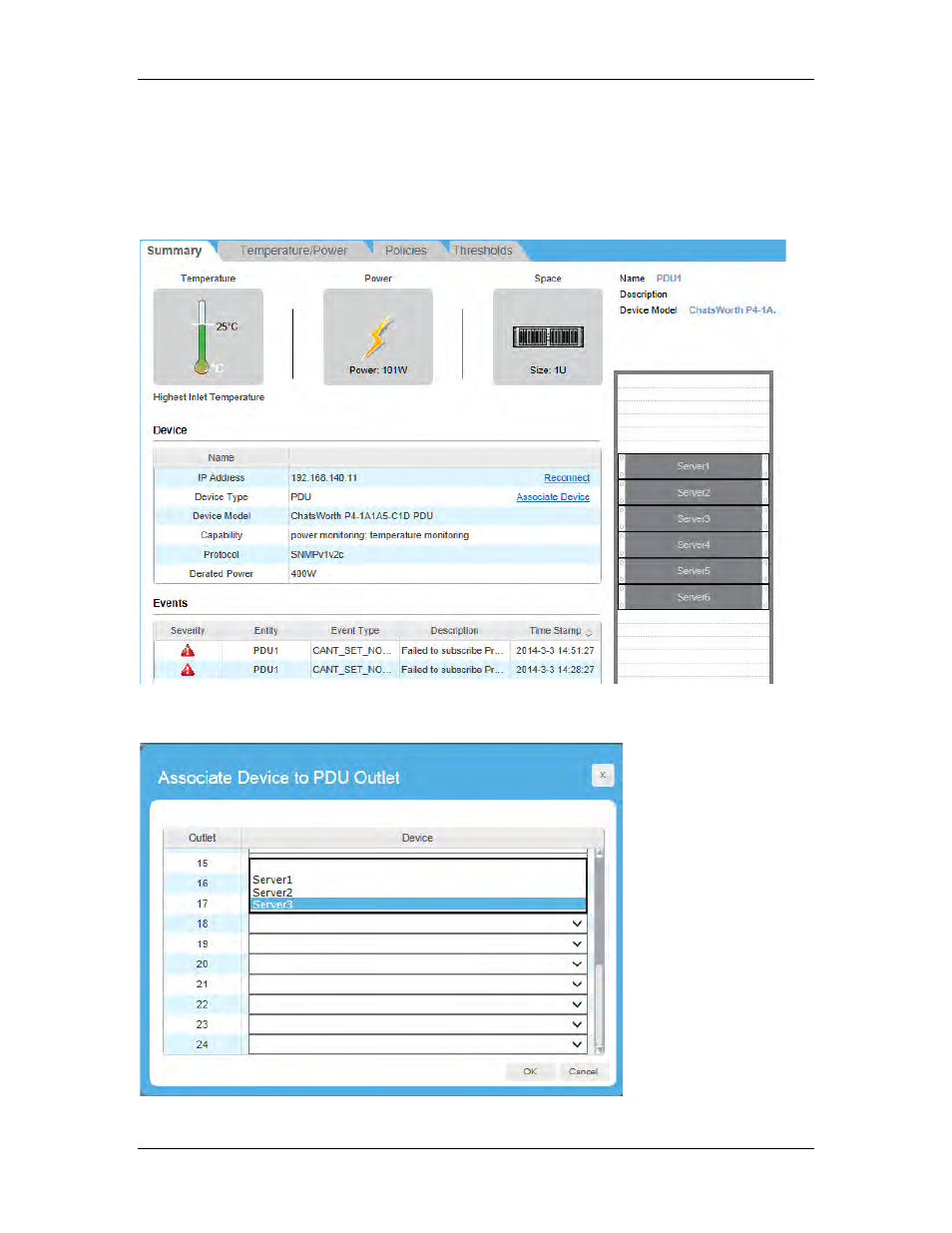Click the PDU1 name link

pos(669,279)
